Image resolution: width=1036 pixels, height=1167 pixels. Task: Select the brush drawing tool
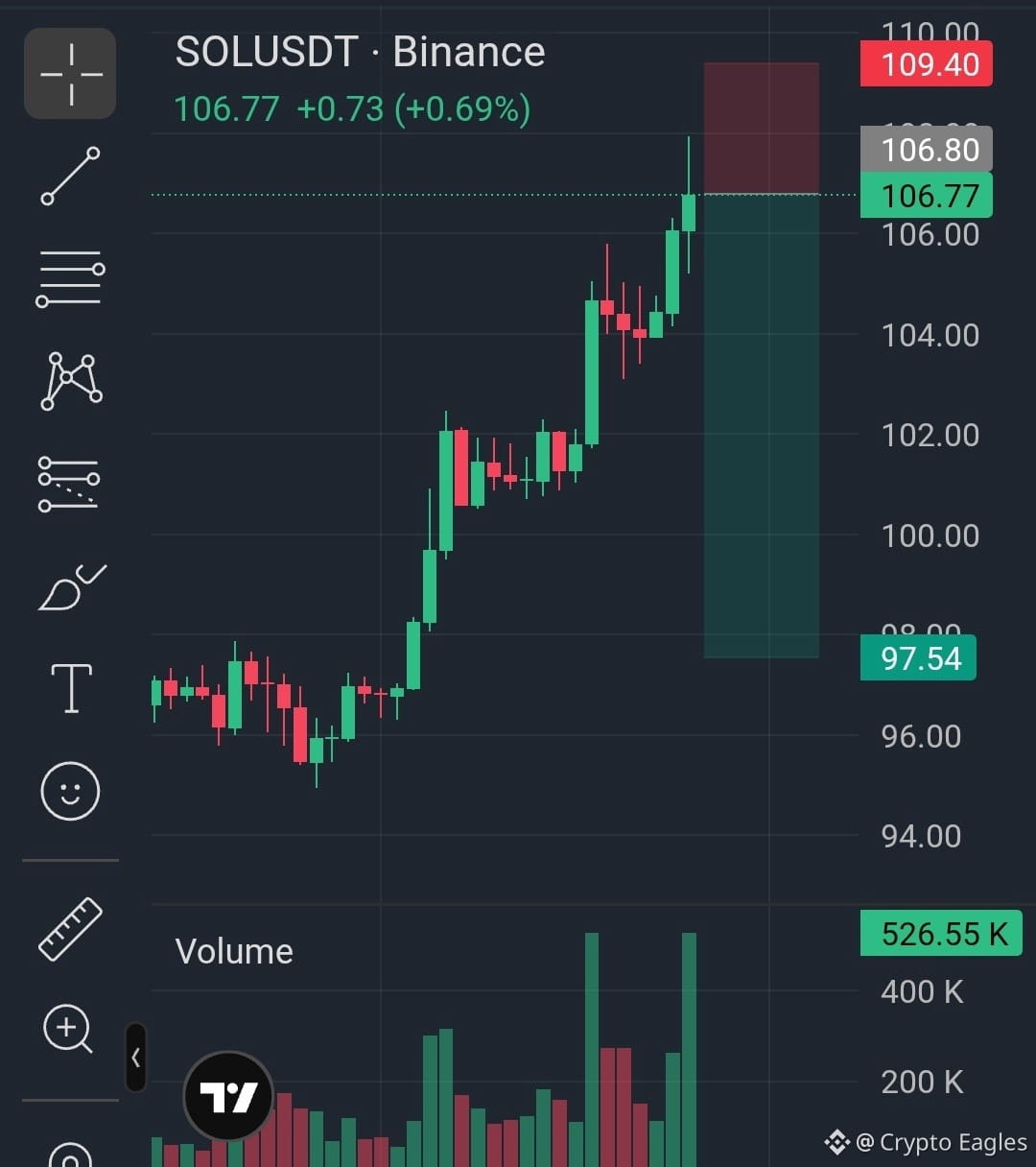72,586
